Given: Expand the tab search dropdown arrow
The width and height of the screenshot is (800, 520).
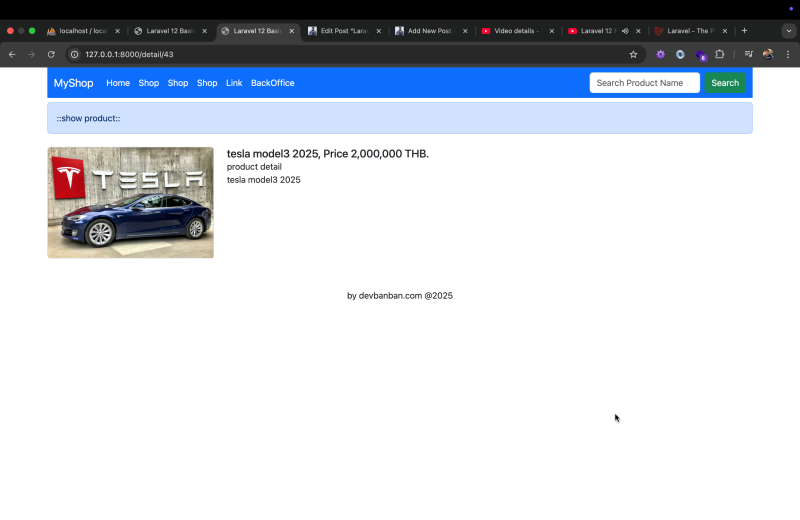Looking at the screenshot, I should 788,31.
